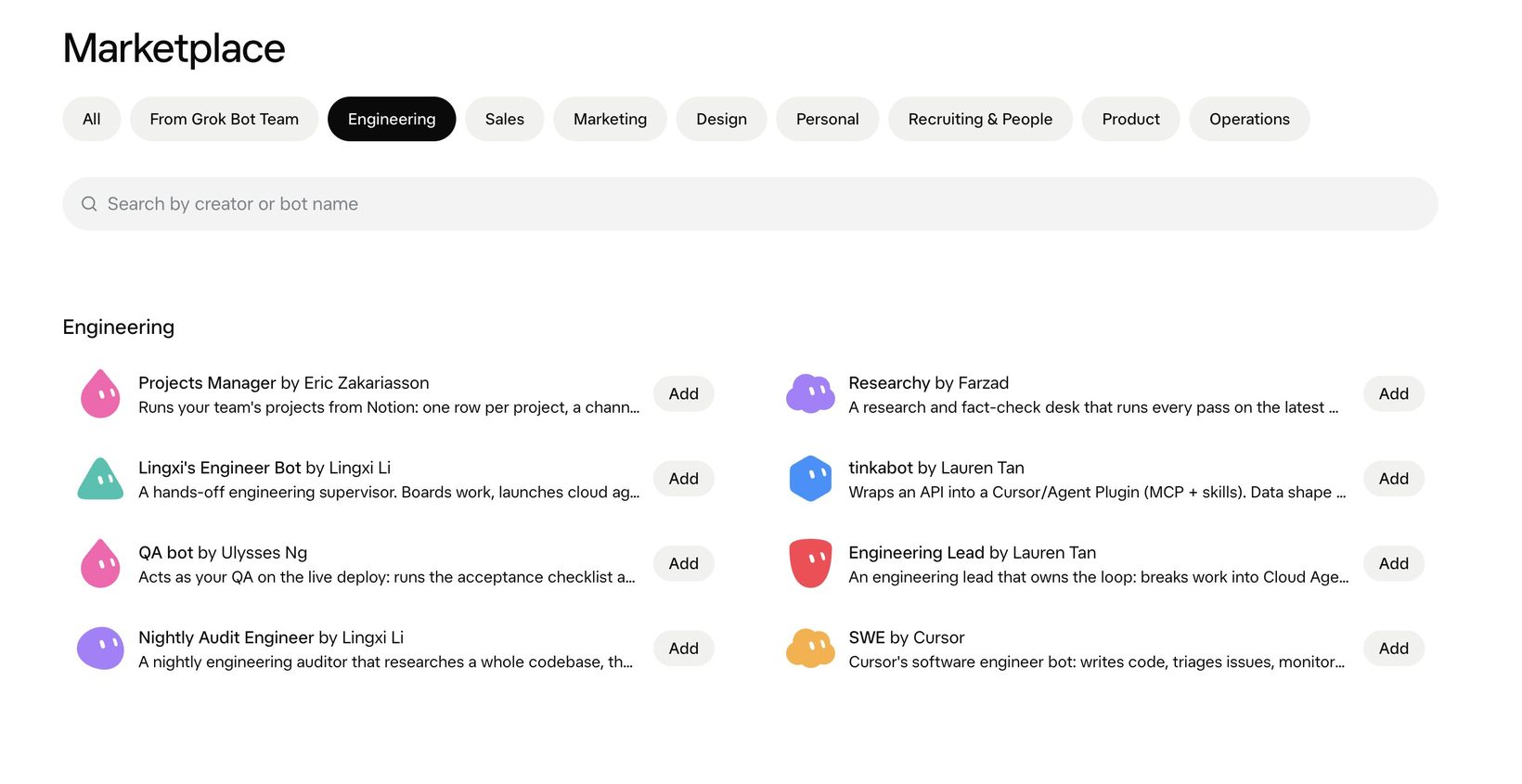Add the Engineering Lead bot

click(x=1394, y=563)
